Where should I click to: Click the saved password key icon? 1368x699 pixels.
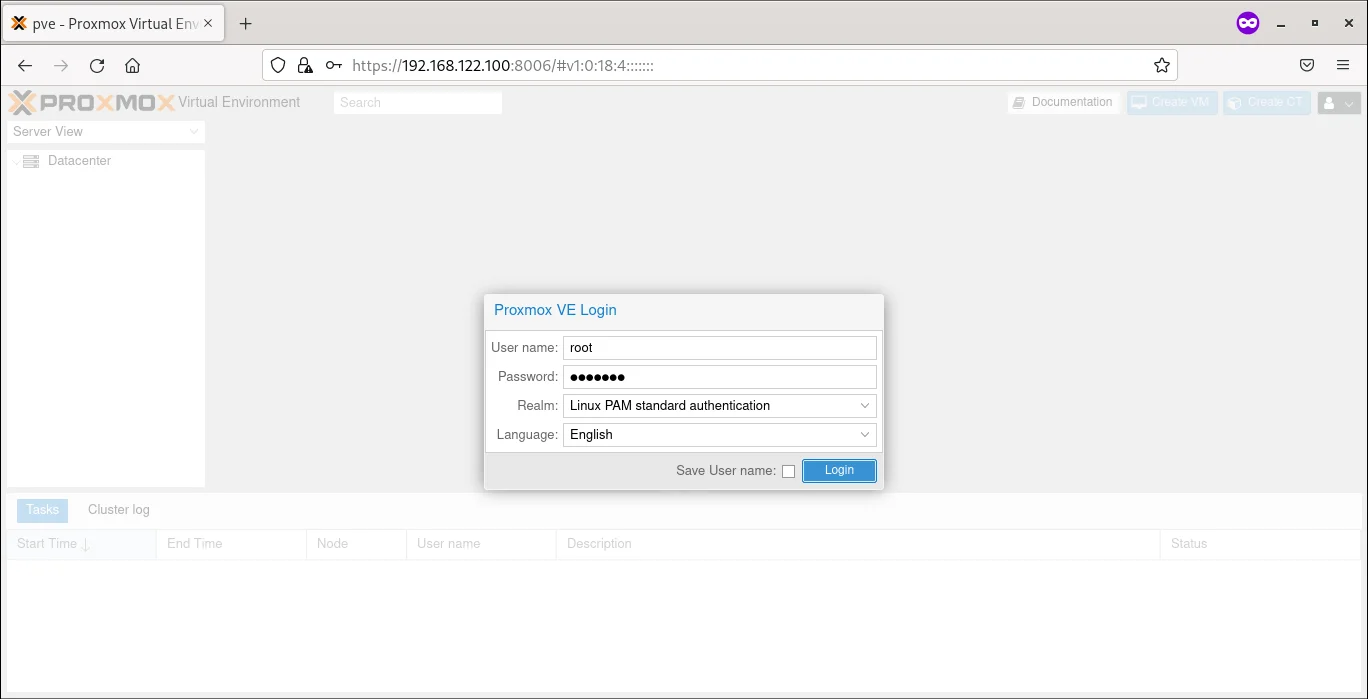(x=334, y=65)
